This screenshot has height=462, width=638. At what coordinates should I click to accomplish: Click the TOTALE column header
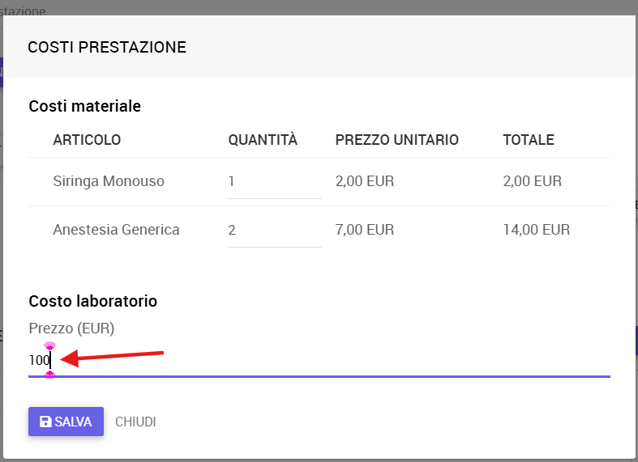529,140
